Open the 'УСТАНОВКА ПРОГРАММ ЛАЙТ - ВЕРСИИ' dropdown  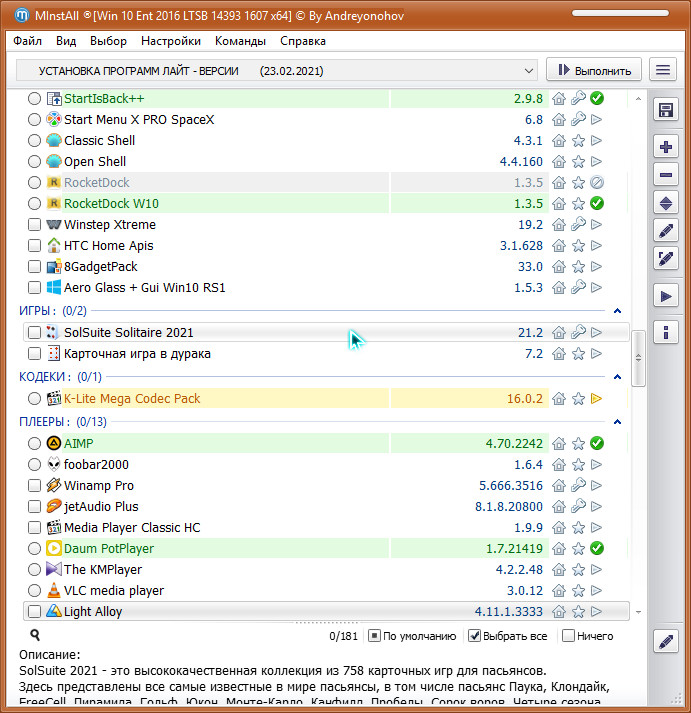pyautogui.click(x=276, y=70)
